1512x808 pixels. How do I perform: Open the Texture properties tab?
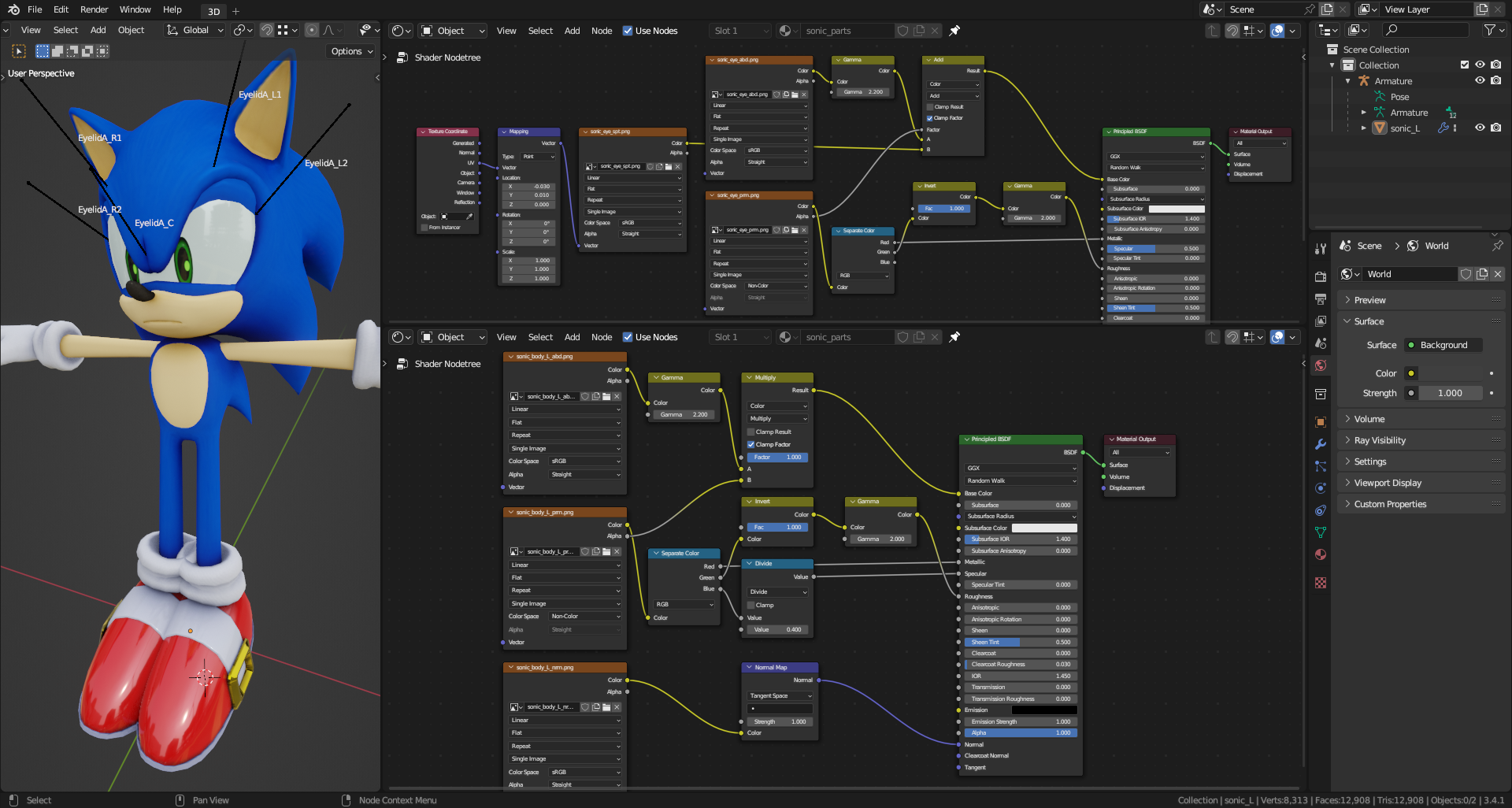1321,583
